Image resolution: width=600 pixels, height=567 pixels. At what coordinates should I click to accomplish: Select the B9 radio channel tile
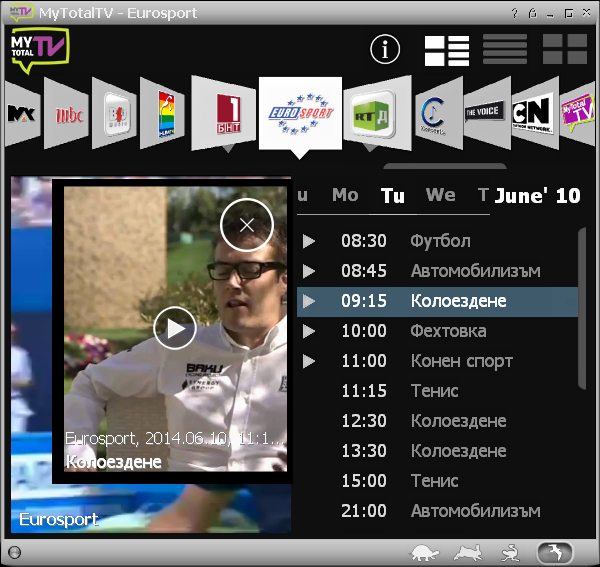point(114,114)
